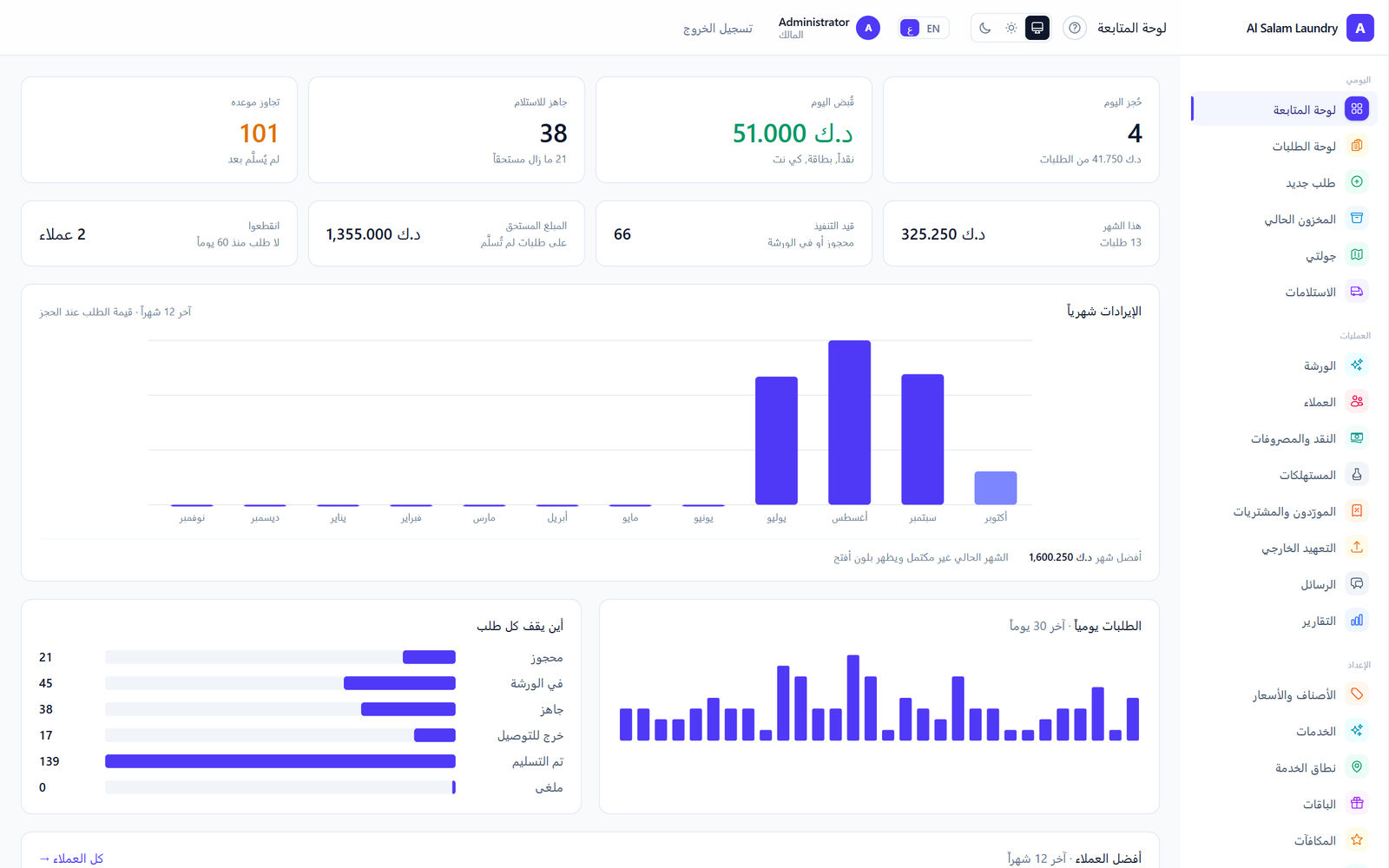Viewport: 1389px width, 868px height.
Task: Open الباقات gift box icon
Action: tap(1356, 803)
